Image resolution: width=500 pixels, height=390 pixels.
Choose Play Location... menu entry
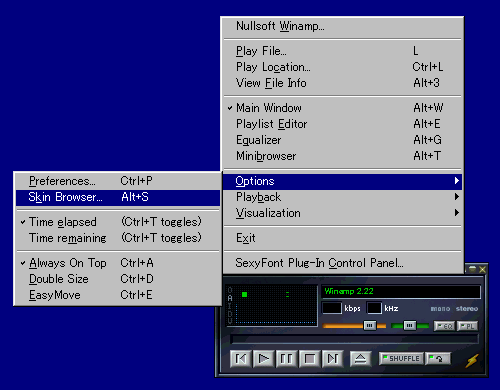(343, 67)
